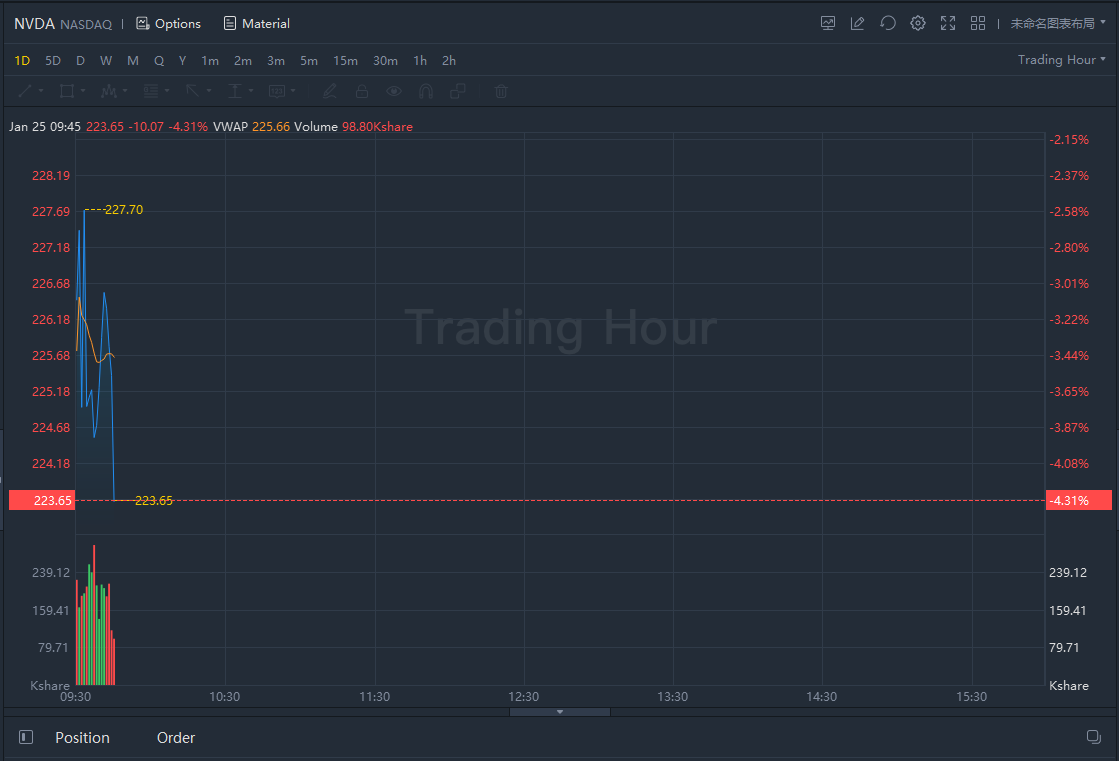The width and height of the screenshot is (1119, 761).
Task: Select the 5D timeframe
Action: 53,61
